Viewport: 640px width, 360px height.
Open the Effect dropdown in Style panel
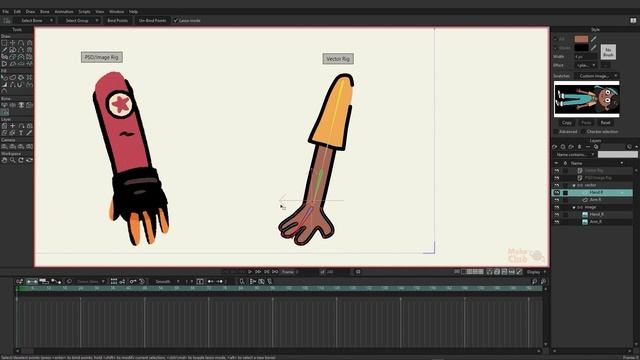[586, 65]
